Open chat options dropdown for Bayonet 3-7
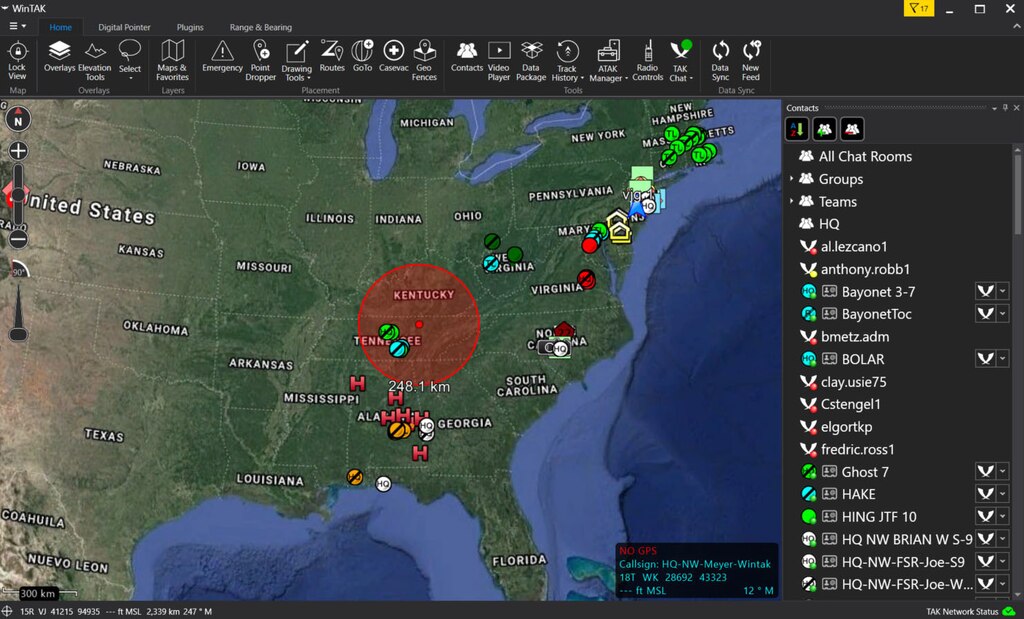 pos(1003,292)
